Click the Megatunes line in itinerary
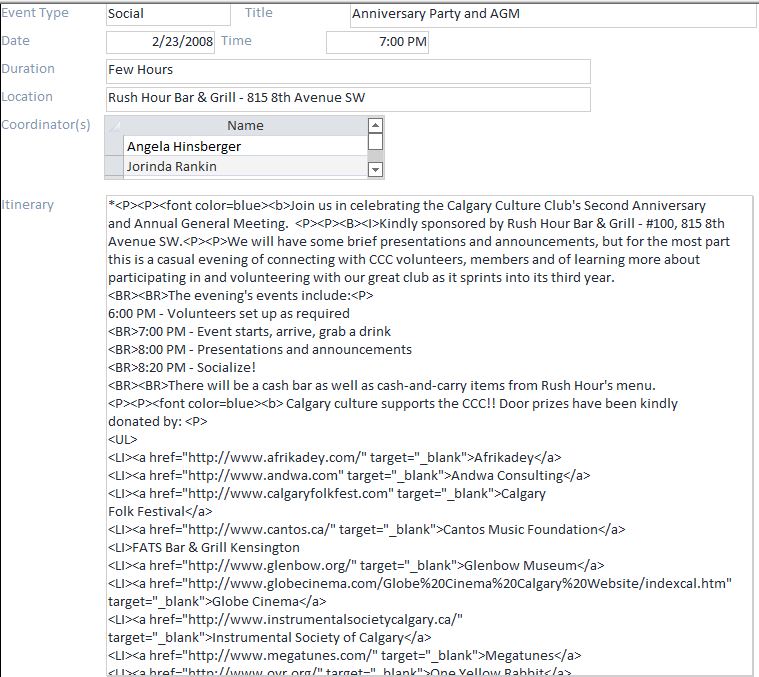 click(x=344, y=655)
